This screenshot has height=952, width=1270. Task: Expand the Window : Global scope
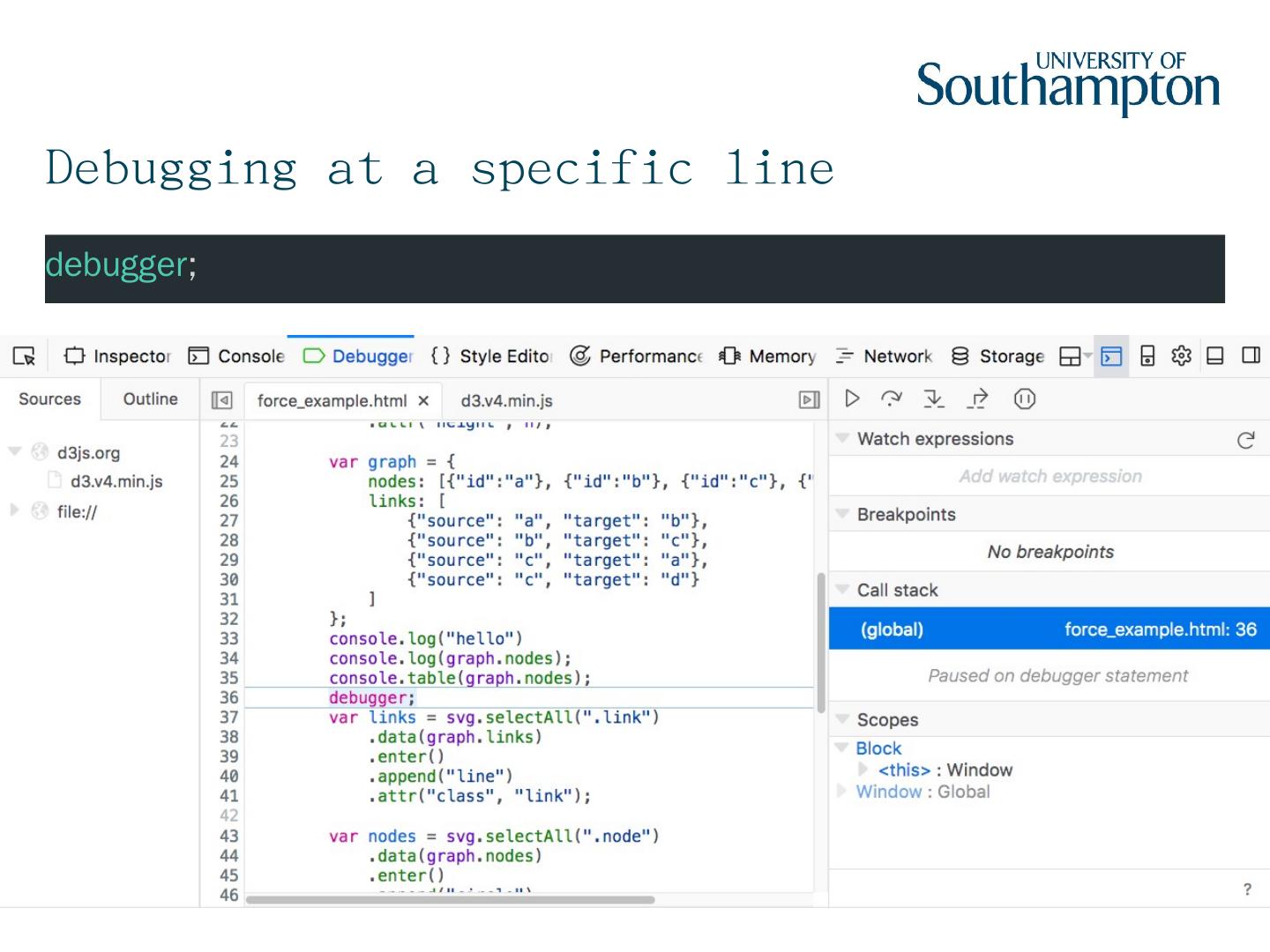click(842, 792)
